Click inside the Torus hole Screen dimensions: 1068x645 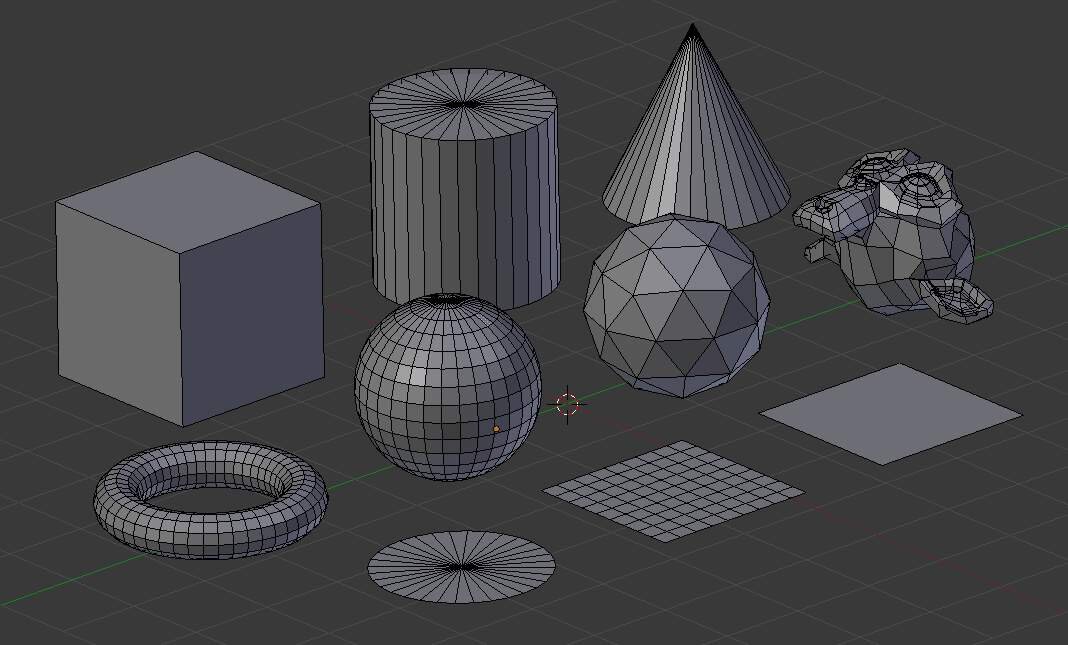(x=210, y=498)
